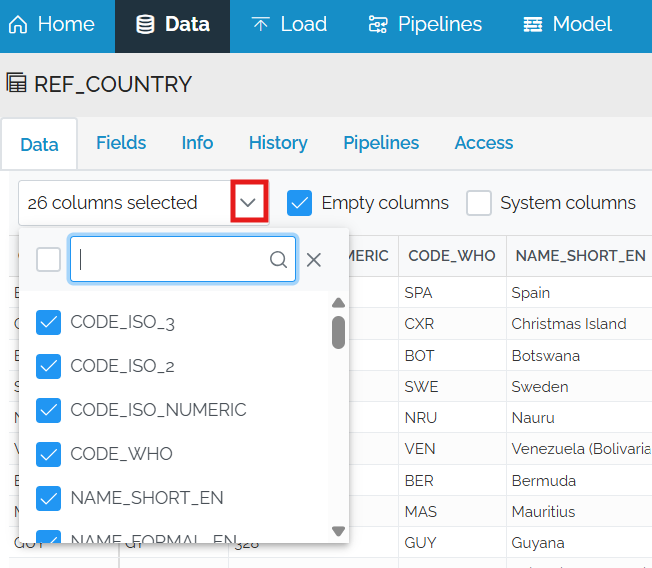Open the Load navigation item
The height and width of the screenshot is (568, 652).
(289, 25)
